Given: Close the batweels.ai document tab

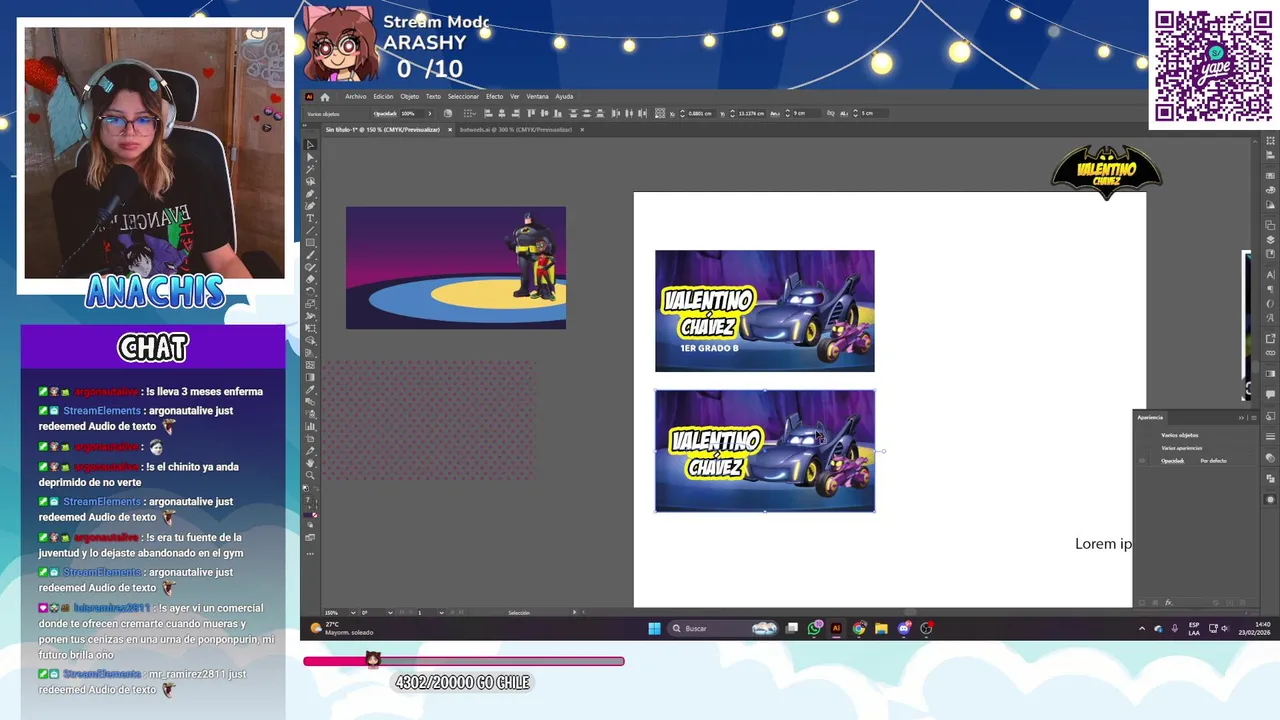Looking at the screenshot, I should (582, 129).
